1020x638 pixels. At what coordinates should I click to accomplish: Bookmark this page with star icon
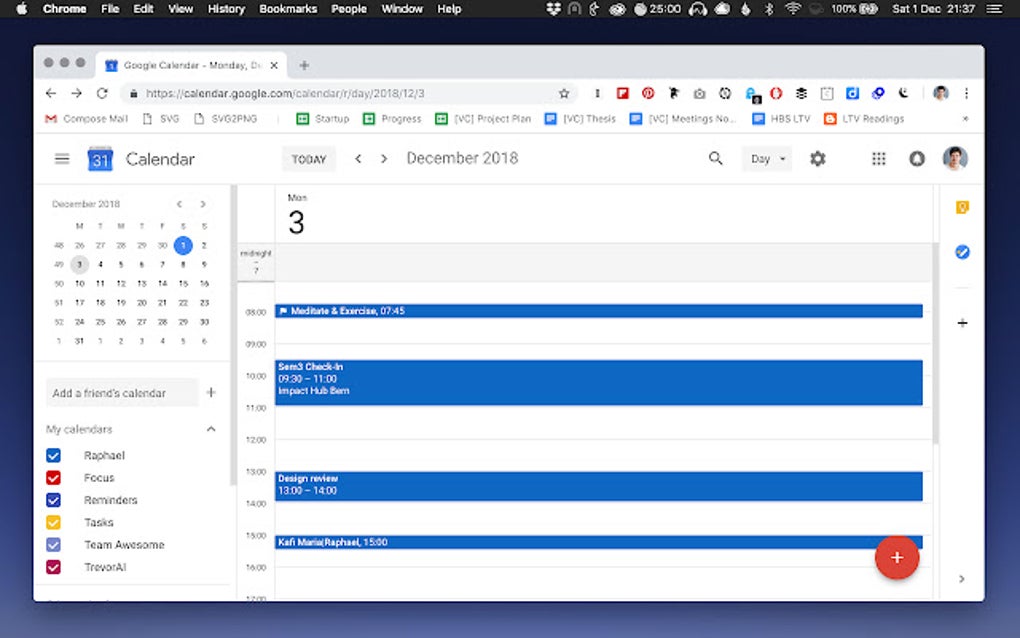(564, 94)
